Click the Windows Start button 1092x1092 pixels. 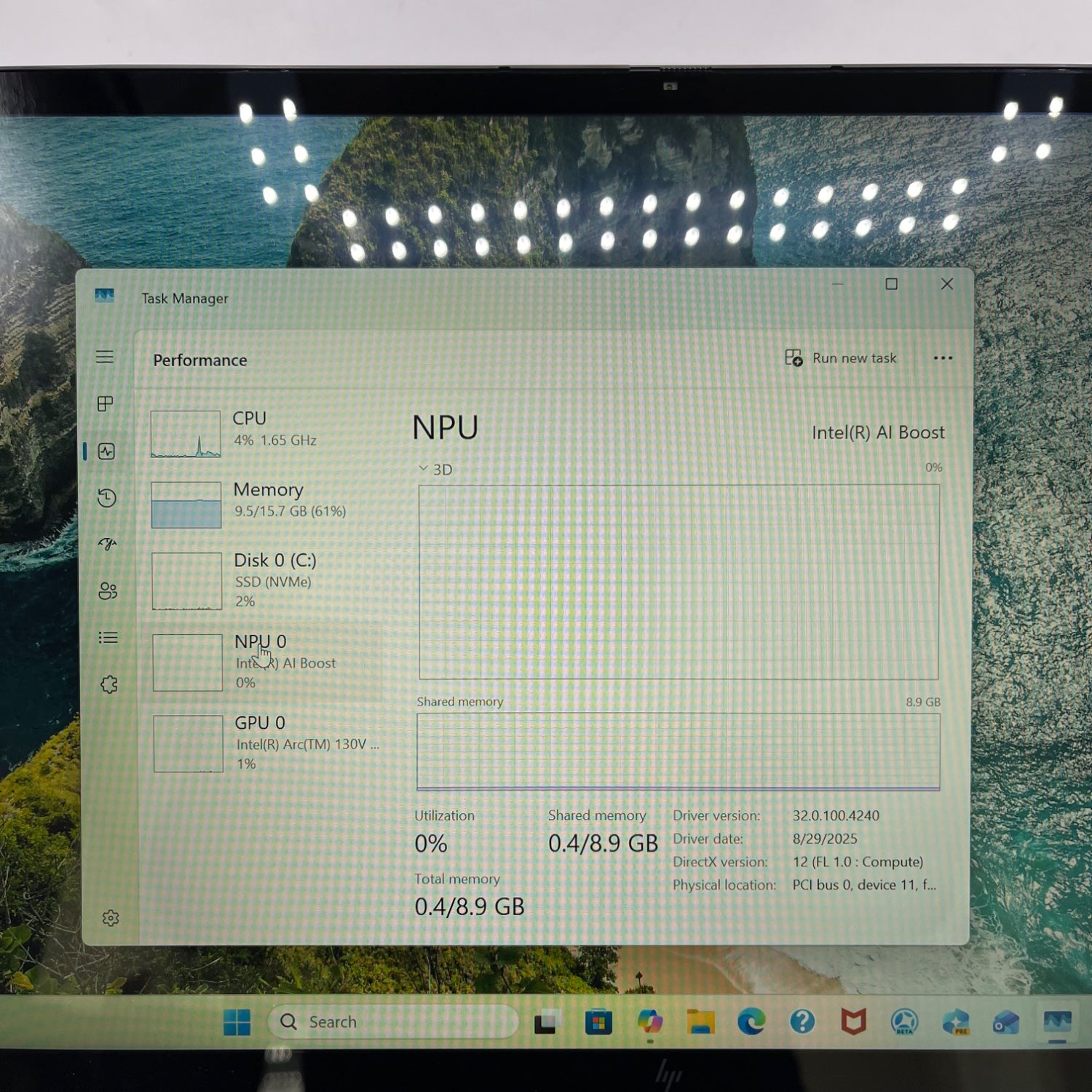237,1022
